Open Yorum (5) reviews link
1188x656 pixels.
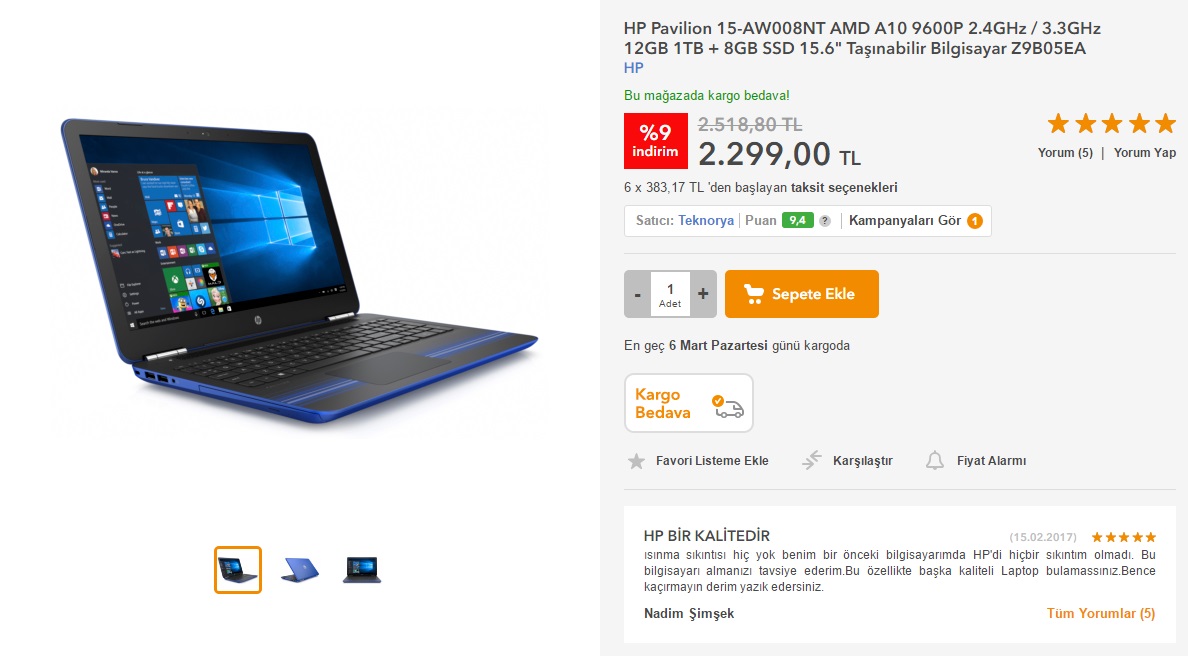1065,153
